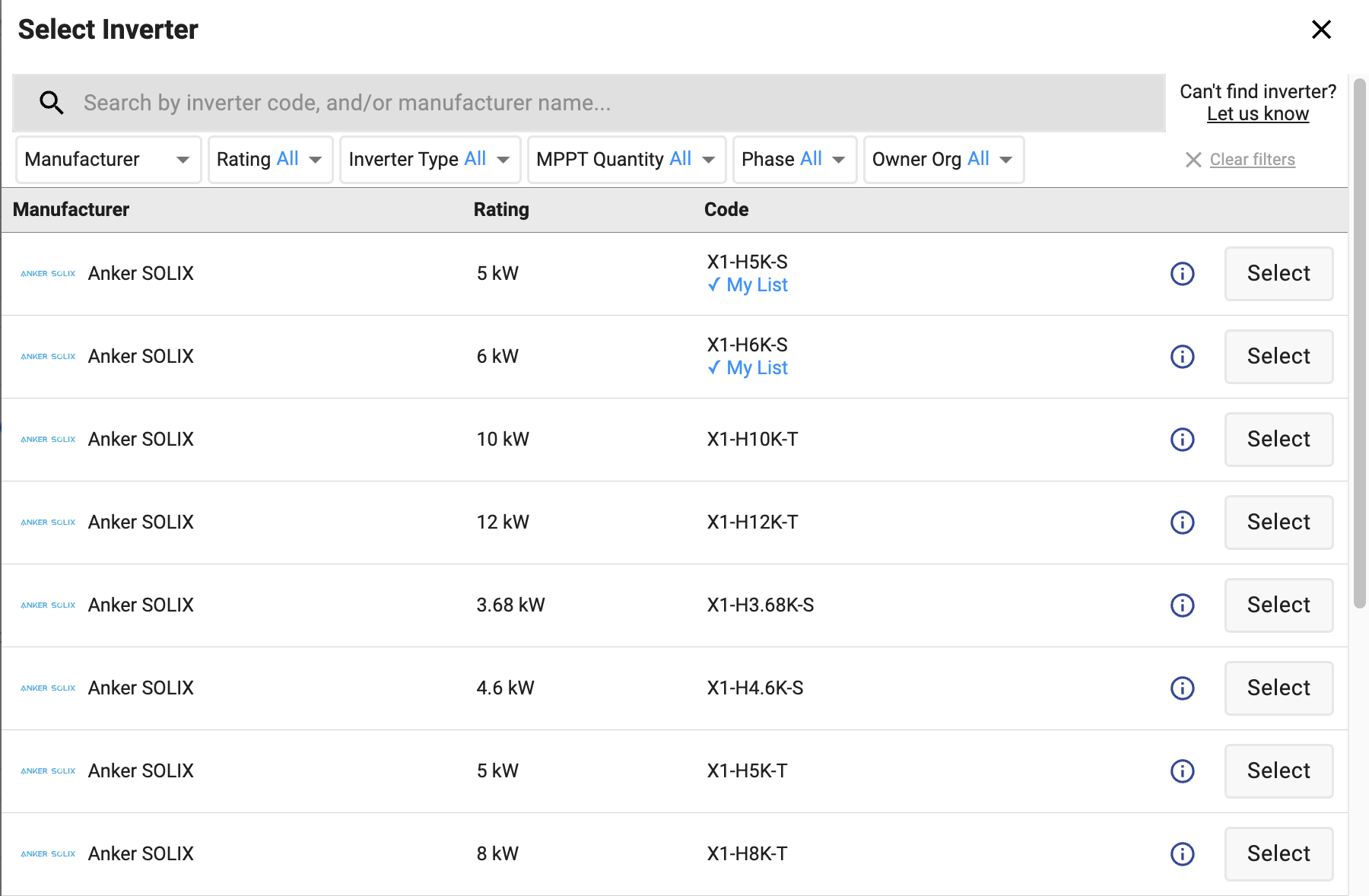Click Anker SOLIX logo in X1-H12K-T row

(x=48, y=523)
